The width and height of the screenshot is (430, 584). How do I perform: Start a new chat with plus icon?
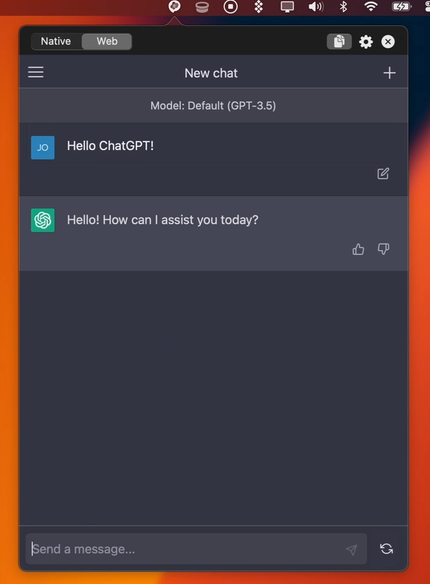389,73
